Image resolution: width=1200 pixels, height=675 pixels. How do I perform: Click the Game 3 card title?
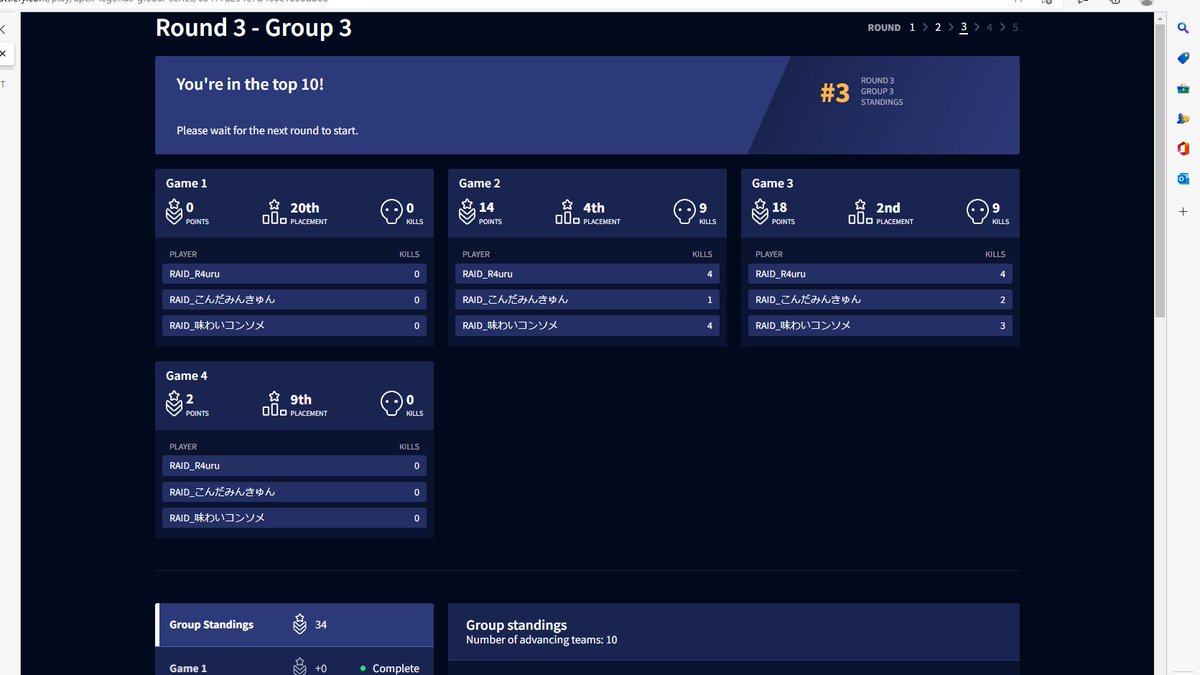(773, 183)
